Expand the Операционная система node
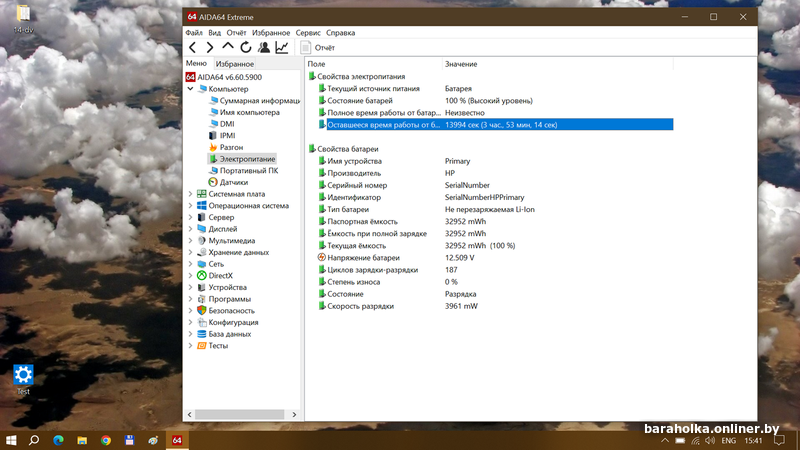 tap(190, 206)
